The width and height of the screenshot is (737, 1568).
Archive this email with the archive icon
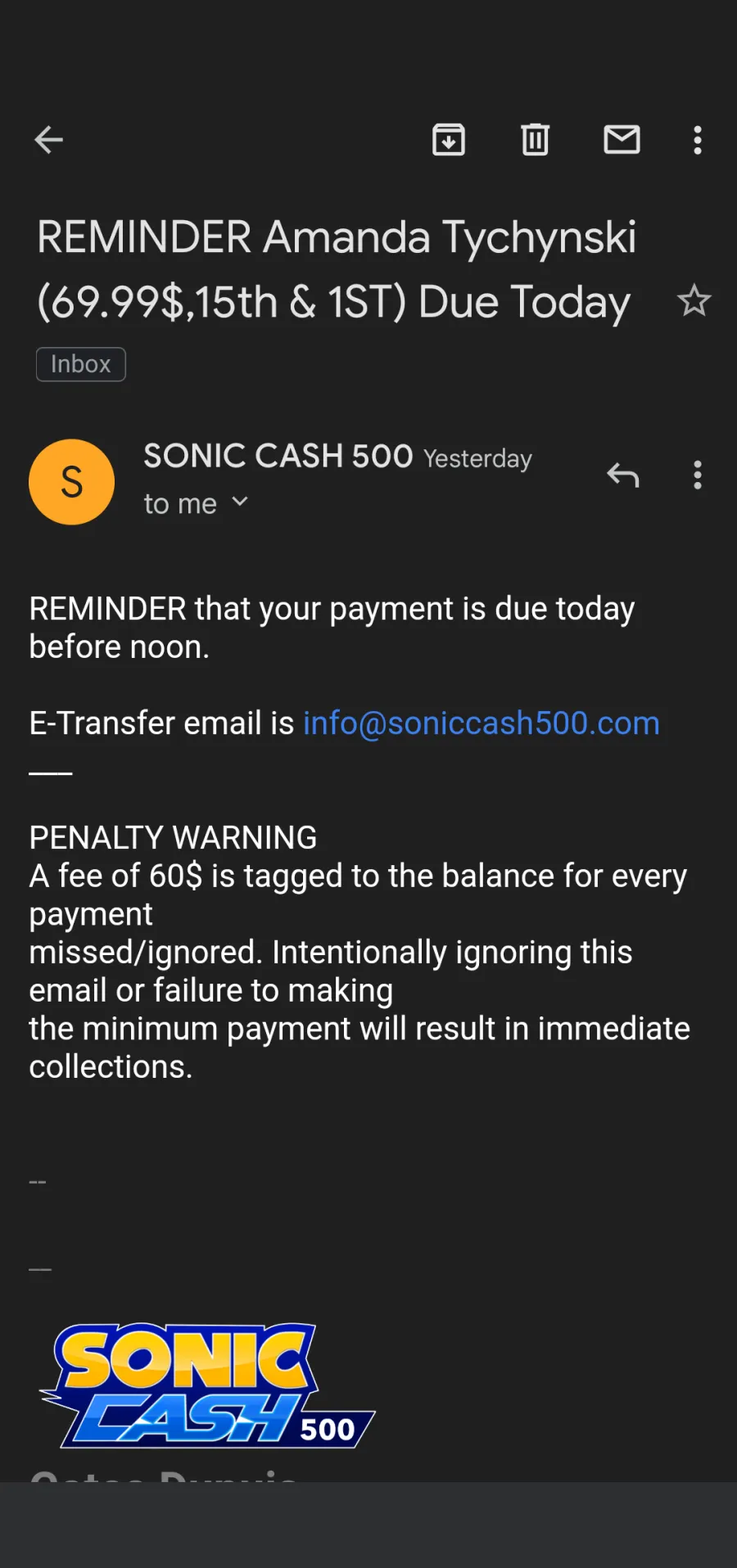click(x=449, y=140)
